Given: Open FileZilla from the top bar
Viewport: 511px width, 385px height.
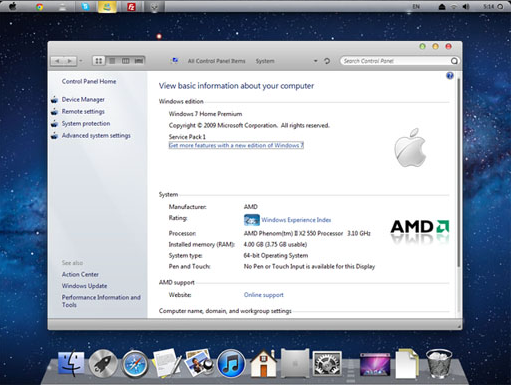Looking at the screenshot, I should 131,7.
